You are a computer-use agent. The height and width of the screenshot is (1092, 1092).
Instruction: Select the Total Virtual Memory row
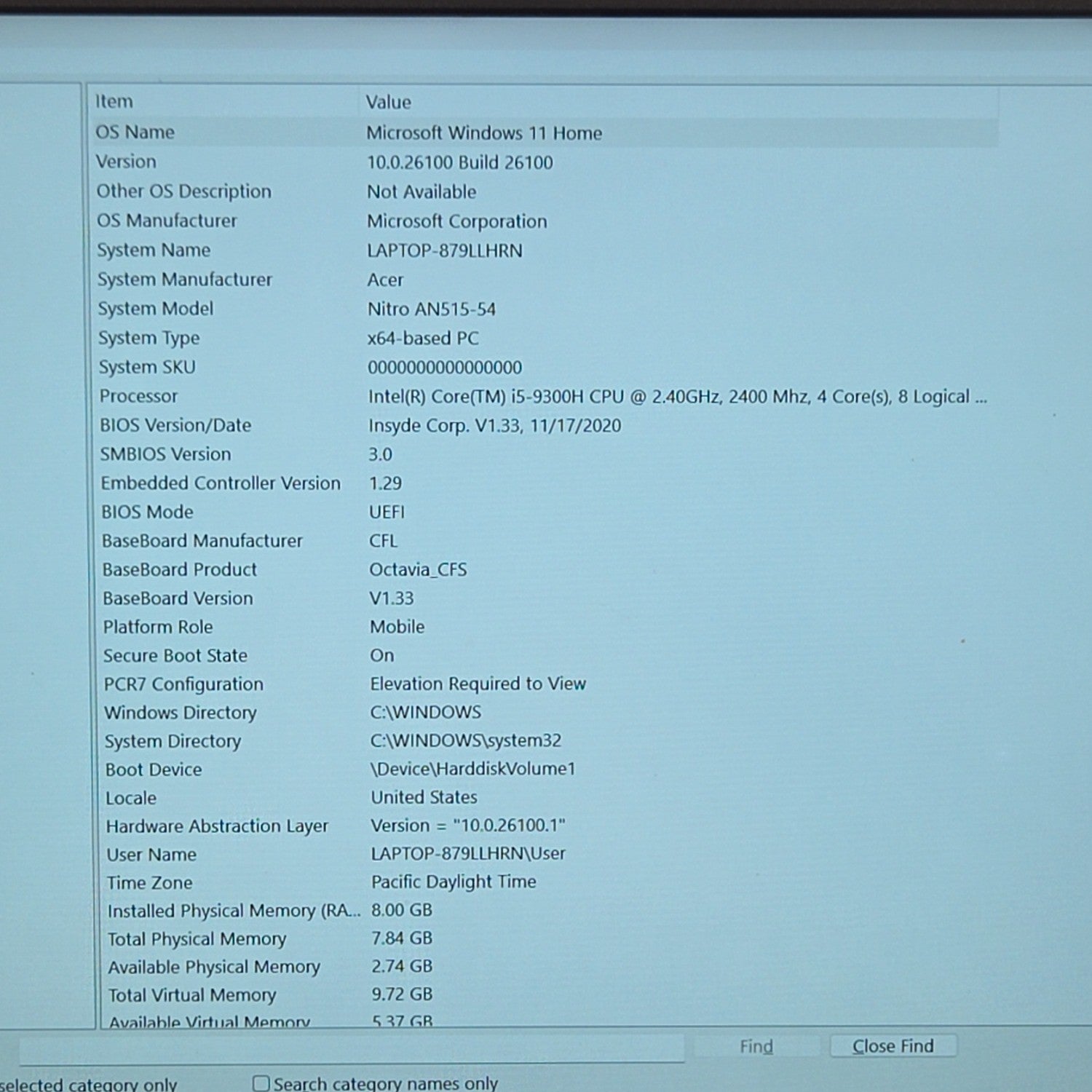click(546, 994)
